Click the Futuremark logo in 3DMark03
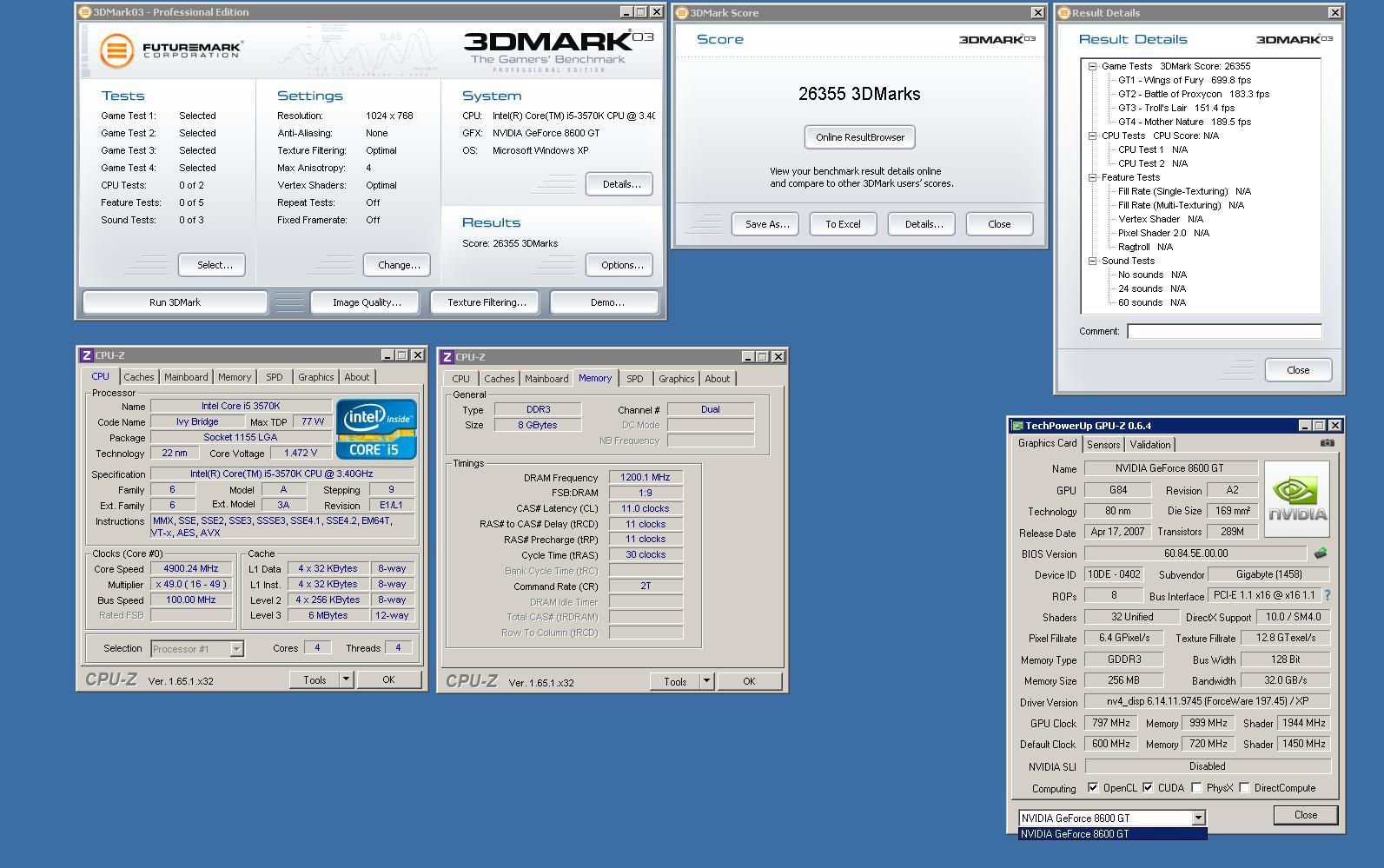Image resolution: width=1384 pixels, height=868 pixels. click(170, 50)
